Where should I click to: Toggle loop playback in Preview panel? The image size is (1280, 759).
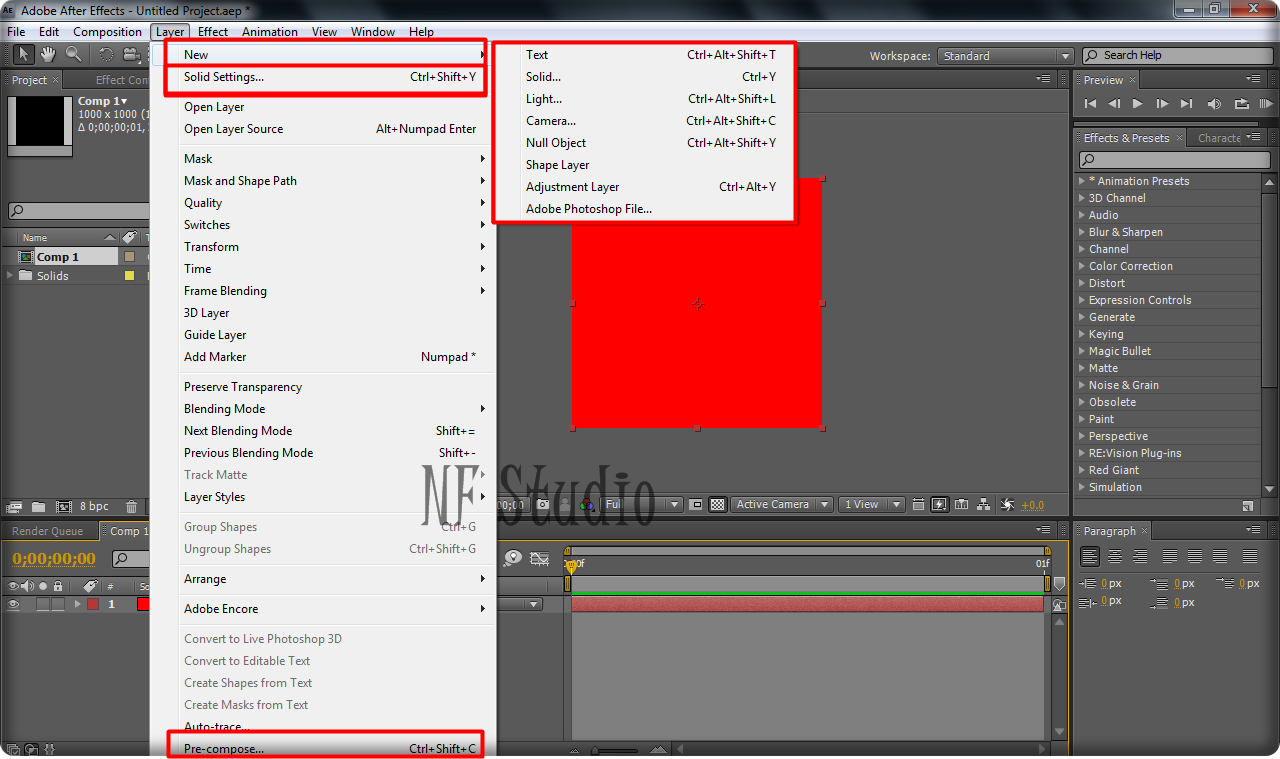(1242, 104)
